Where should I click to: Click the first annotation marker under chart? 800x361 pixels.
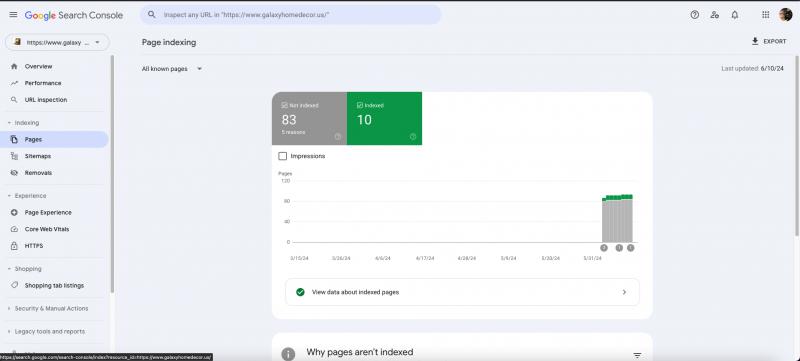(x=604, y=248)
